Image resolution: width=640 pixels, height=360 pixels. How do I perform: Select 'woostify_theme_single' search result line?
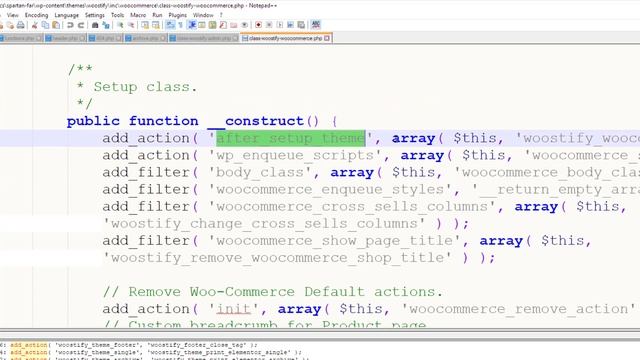151,352
